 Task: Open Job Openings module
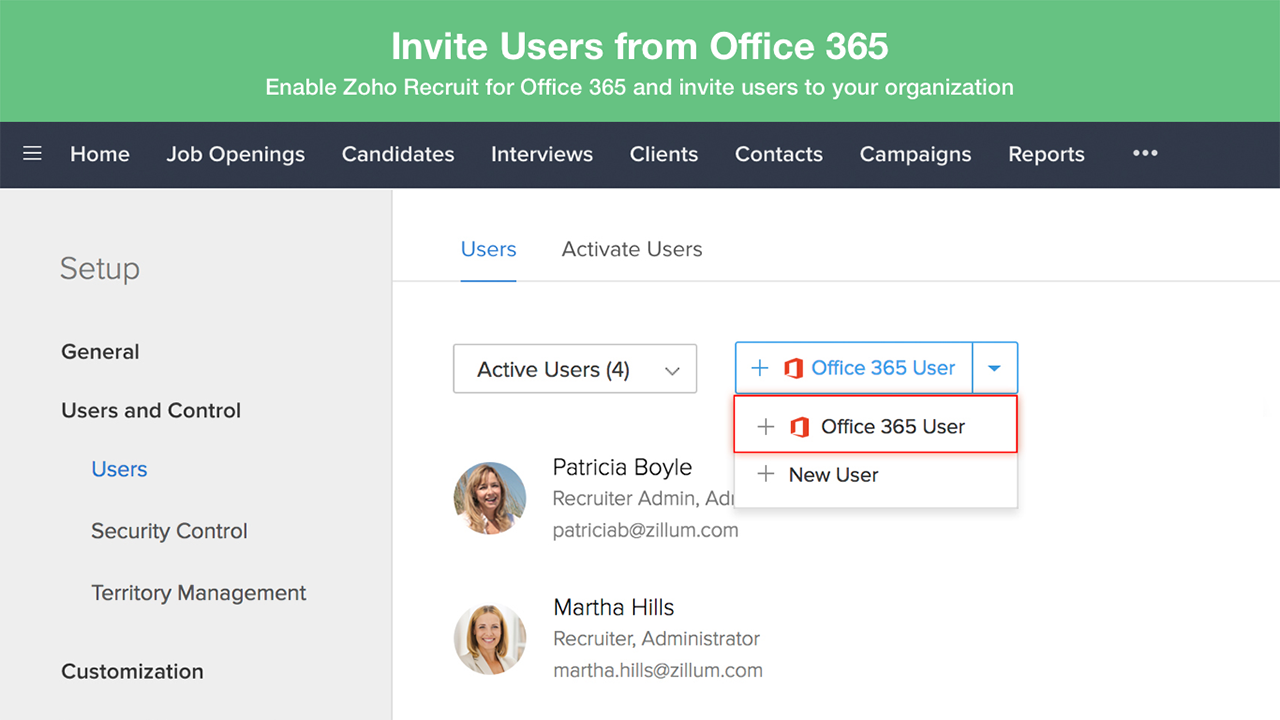pyautogui.click(x=236, y=154)
